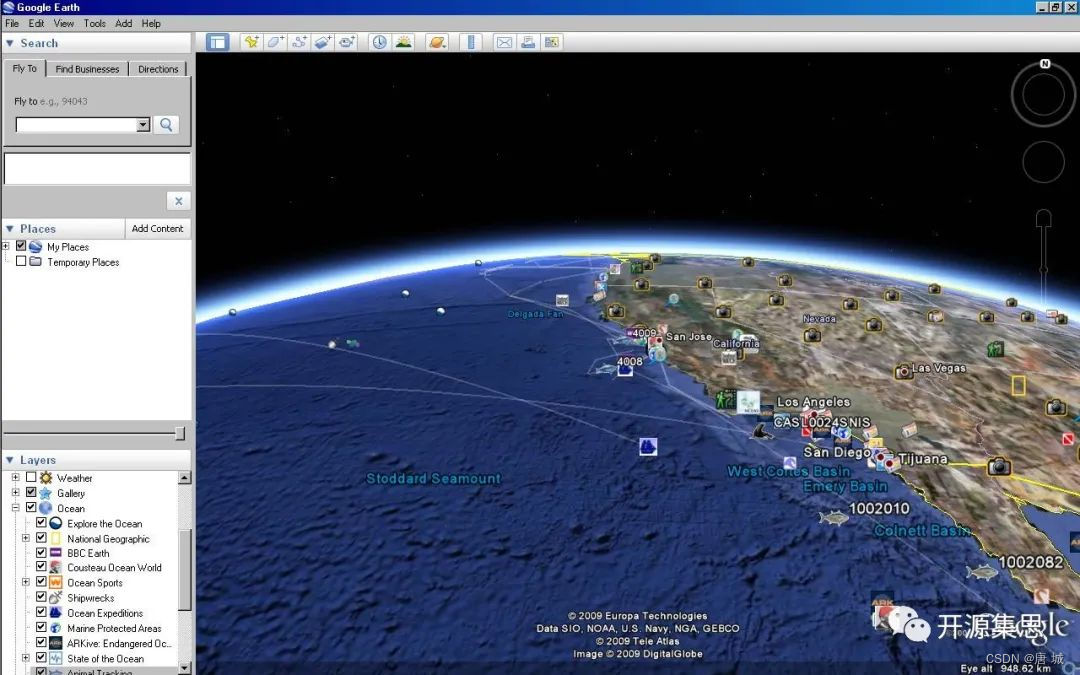This screenshot has width=1080, height=675.
Task: Click the whale tail marker near Los Angeles
Action: click(760, 432)
